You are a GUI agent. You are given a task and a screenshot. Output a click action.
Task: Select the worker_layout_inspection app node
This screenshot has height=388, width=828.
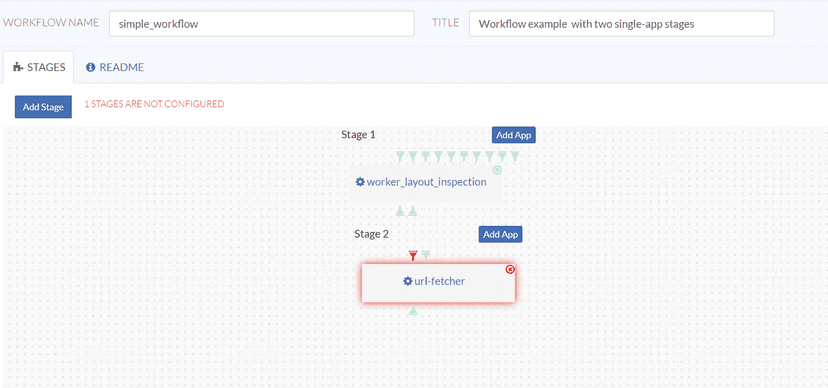[425, 183]
